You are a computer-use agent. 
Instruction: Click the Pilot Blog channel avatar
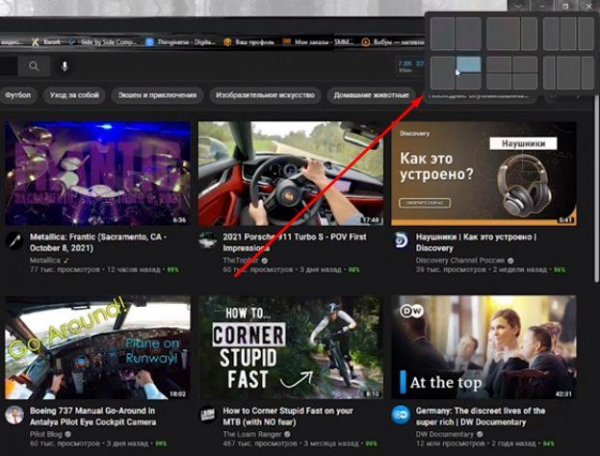coord(14,415)
